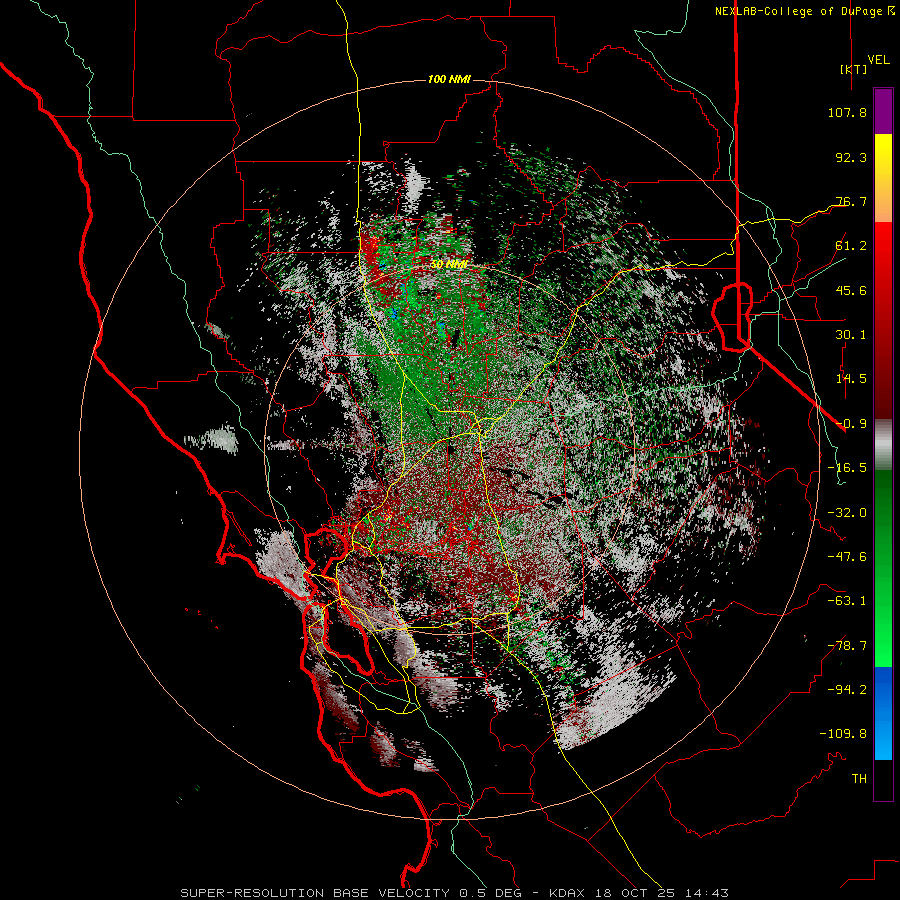900x900 pixels.
Task: Click the 61.2 velocity scale value
Action: tap(851, 246)
